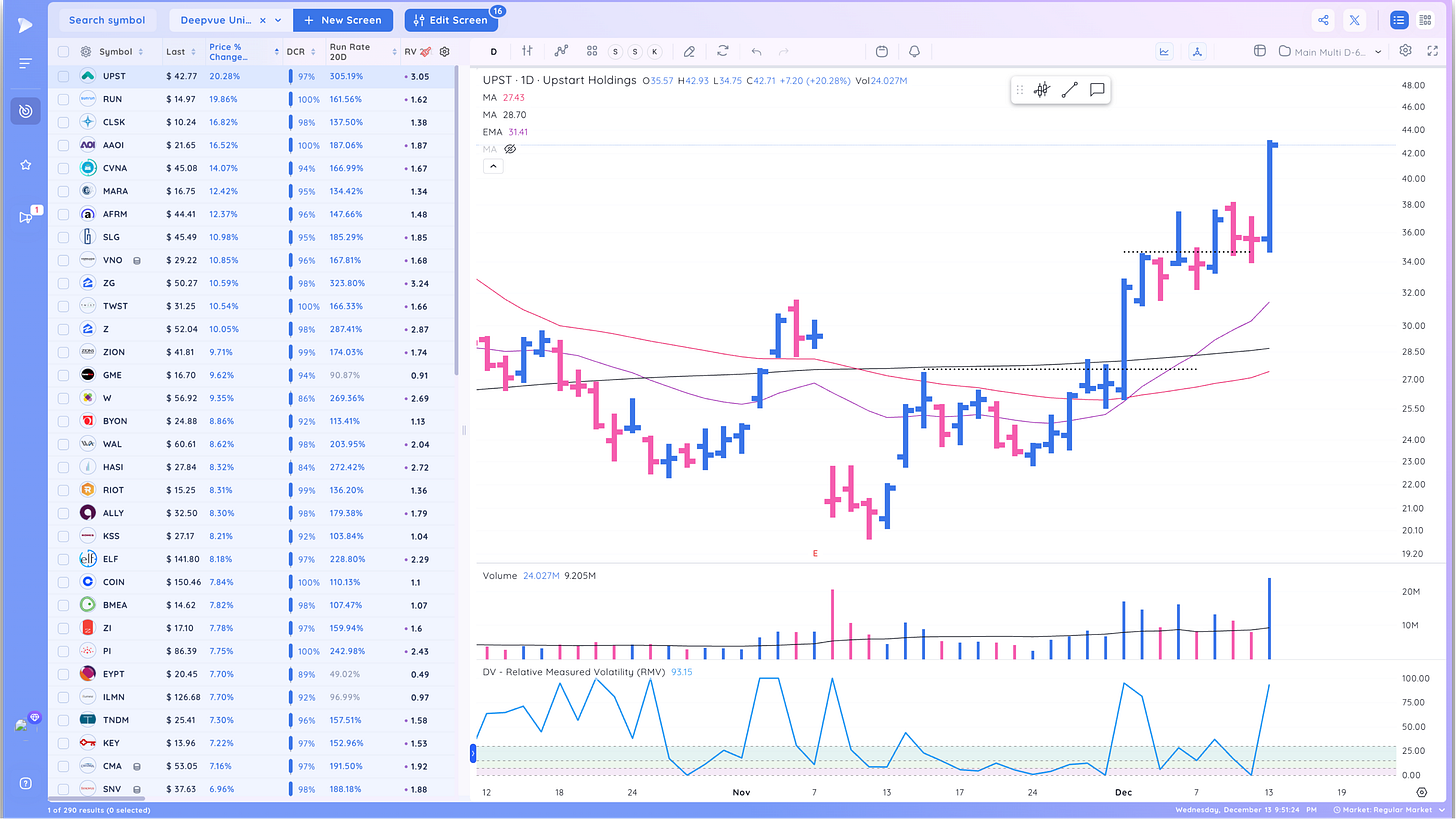Viewport: 1456px width, 819px height.
Task: Click the undo arrow in chart toolbar
Action: (x=756, y=51)
